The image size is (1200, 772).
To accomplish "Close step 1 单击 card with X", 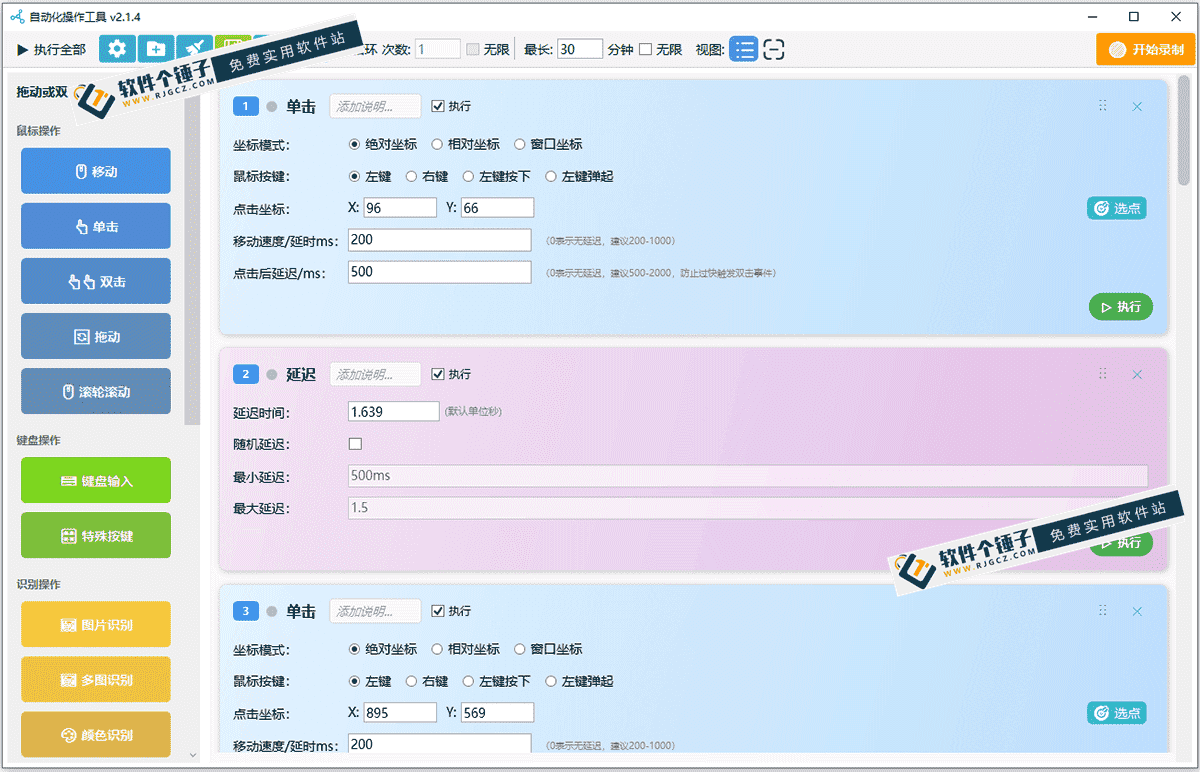I will (x=1137, y=106).
